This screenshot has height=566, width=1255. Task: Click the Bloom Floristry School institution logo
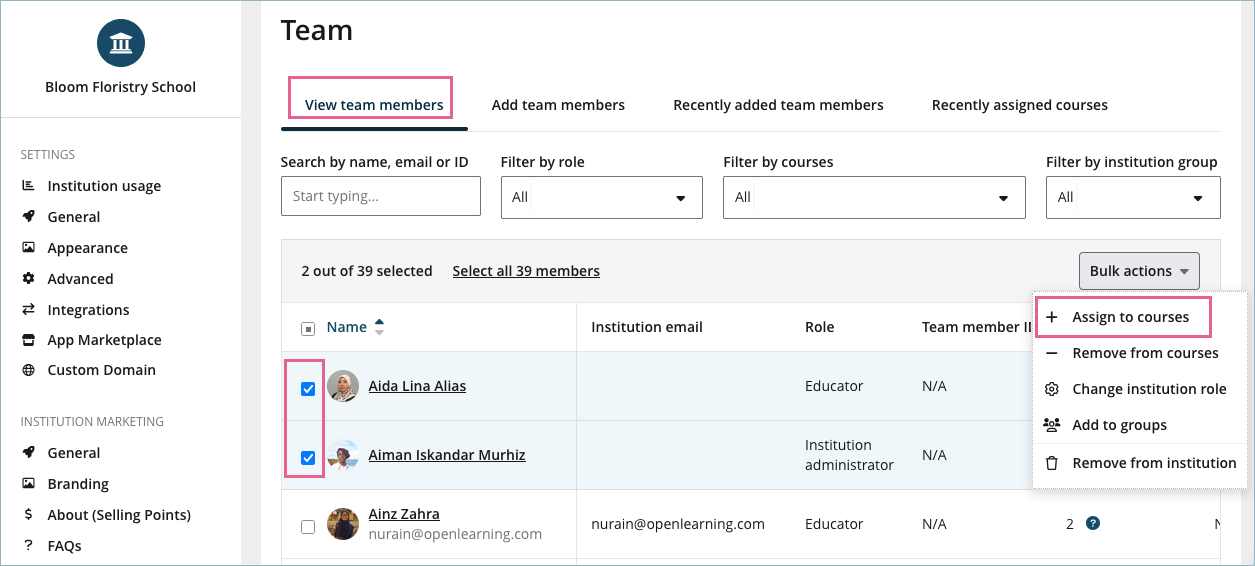pyautogui.click(x=121, y=43)
